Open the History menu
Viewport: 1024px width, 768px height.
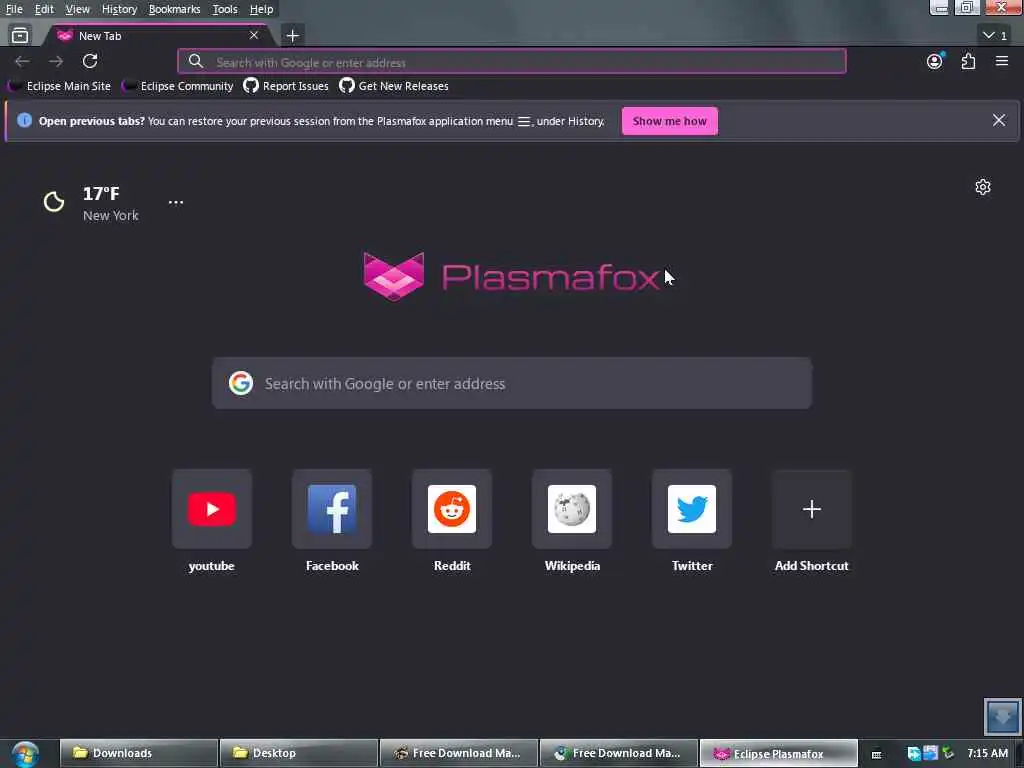tap(119, 9)
